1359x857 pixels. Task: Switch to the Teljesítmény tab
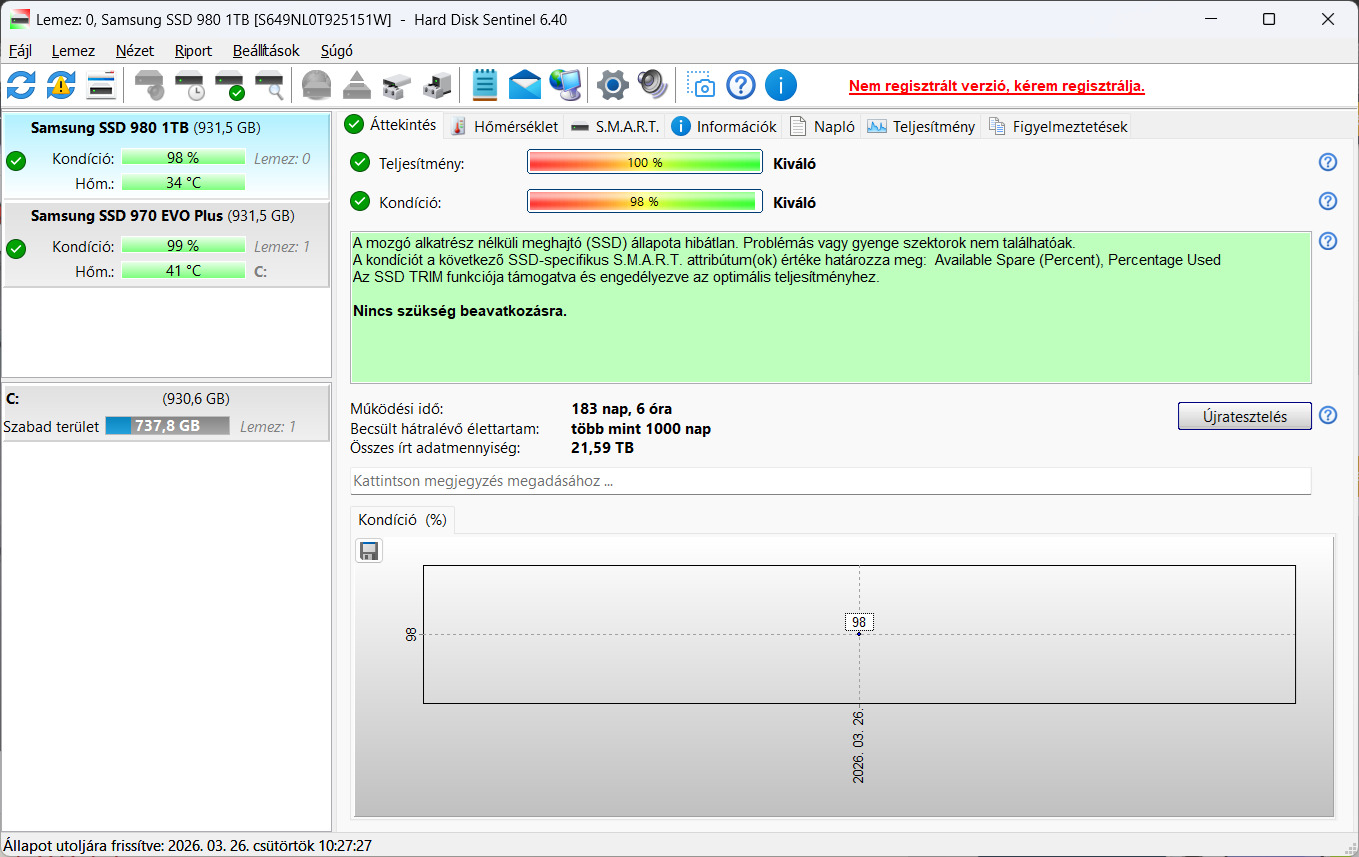(x=921, y=126)
